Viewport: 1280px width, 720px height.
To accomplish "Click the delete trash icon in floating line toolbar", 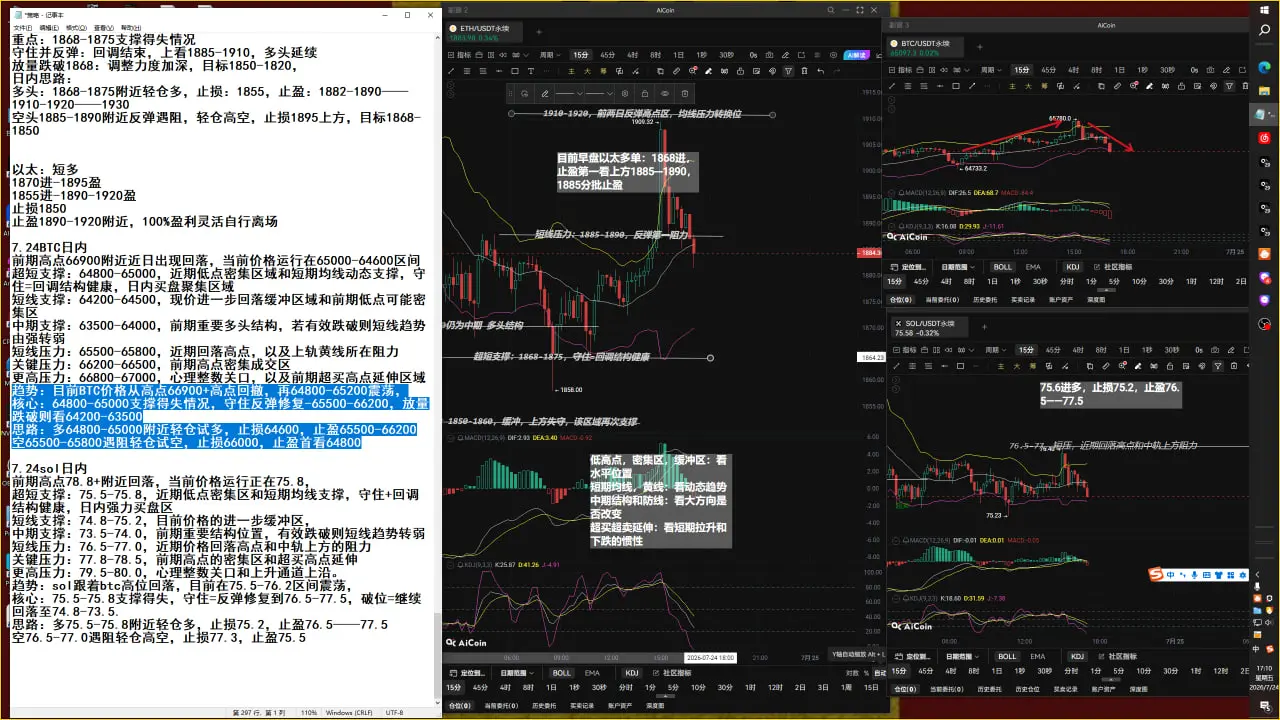I will pyautogui.click(x=685, y=93).
